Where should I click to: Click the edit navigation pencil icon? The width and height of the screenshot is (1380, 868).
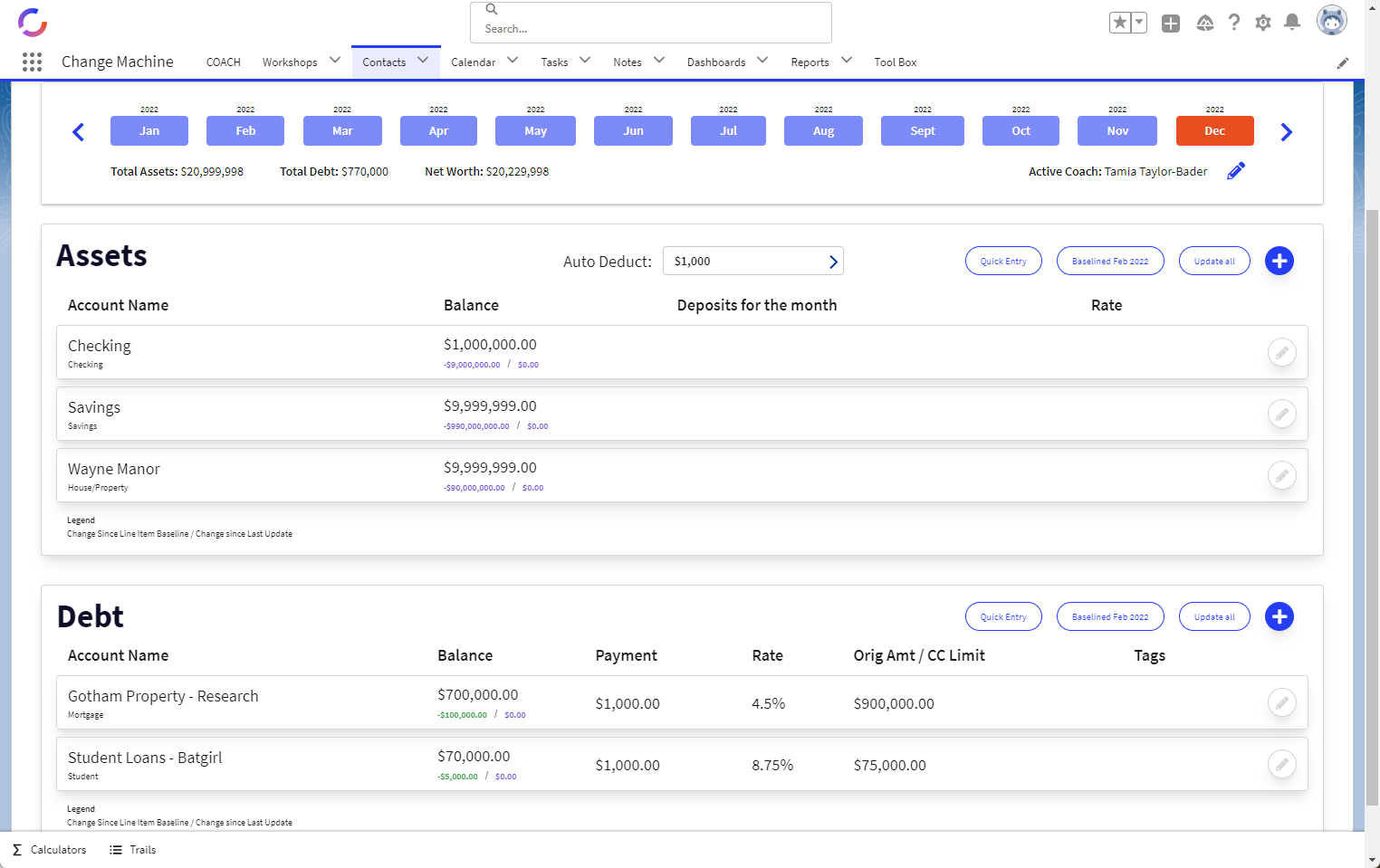pyautogui.click(x=1343, y=62)
